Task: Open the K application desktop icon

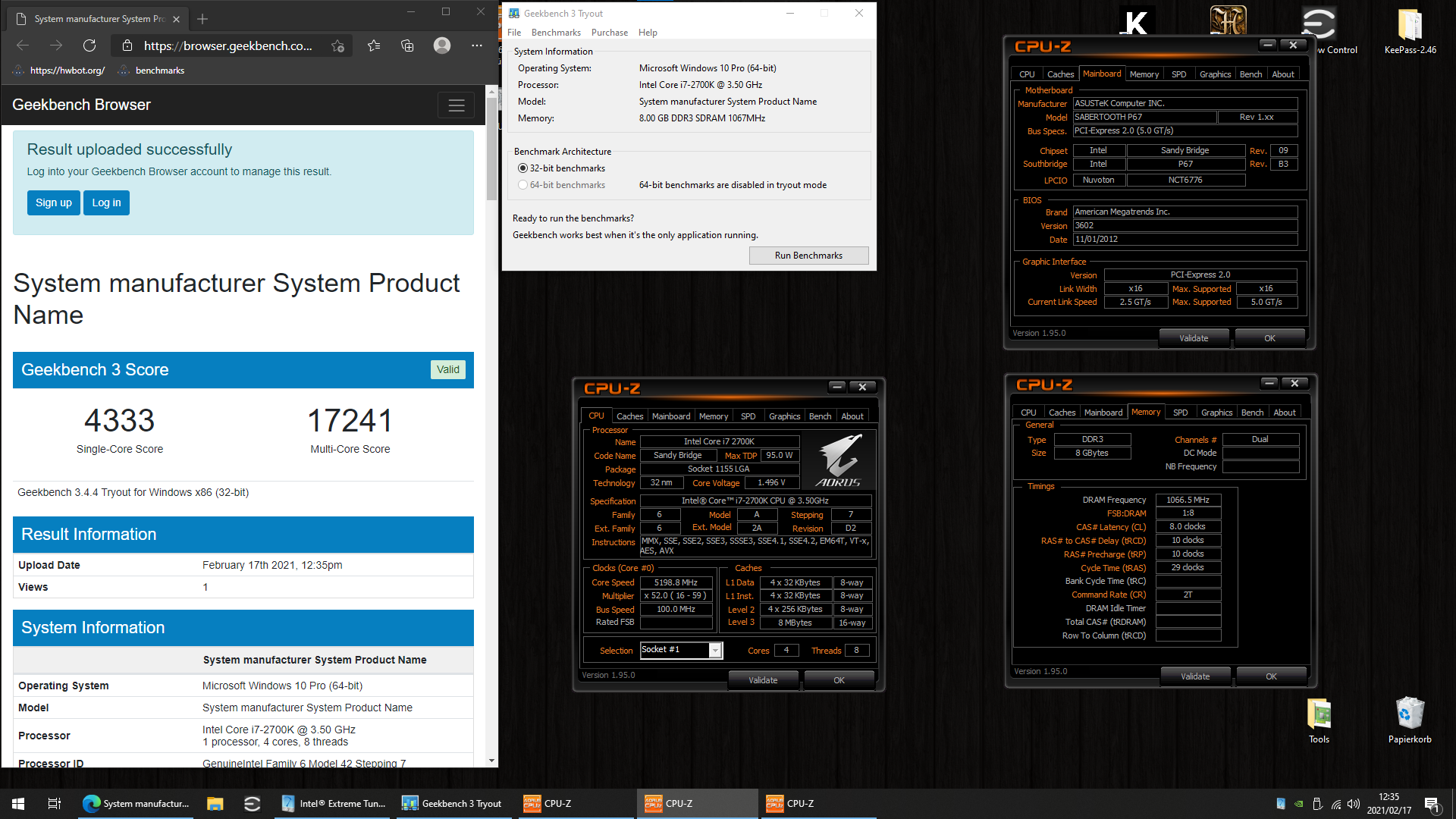Action: [x=1137, y=23]
